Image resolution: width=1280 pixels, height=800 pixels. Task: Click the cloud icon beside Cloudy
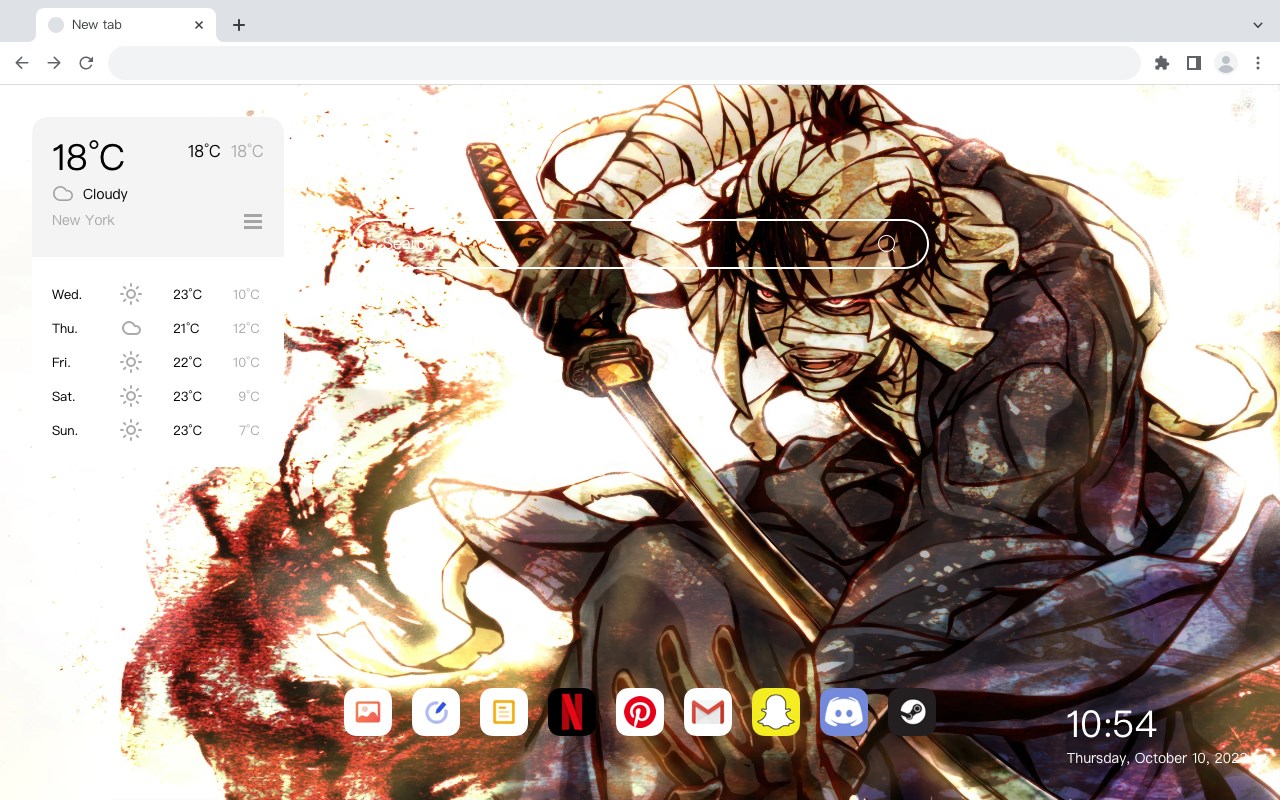coord(63,194)
